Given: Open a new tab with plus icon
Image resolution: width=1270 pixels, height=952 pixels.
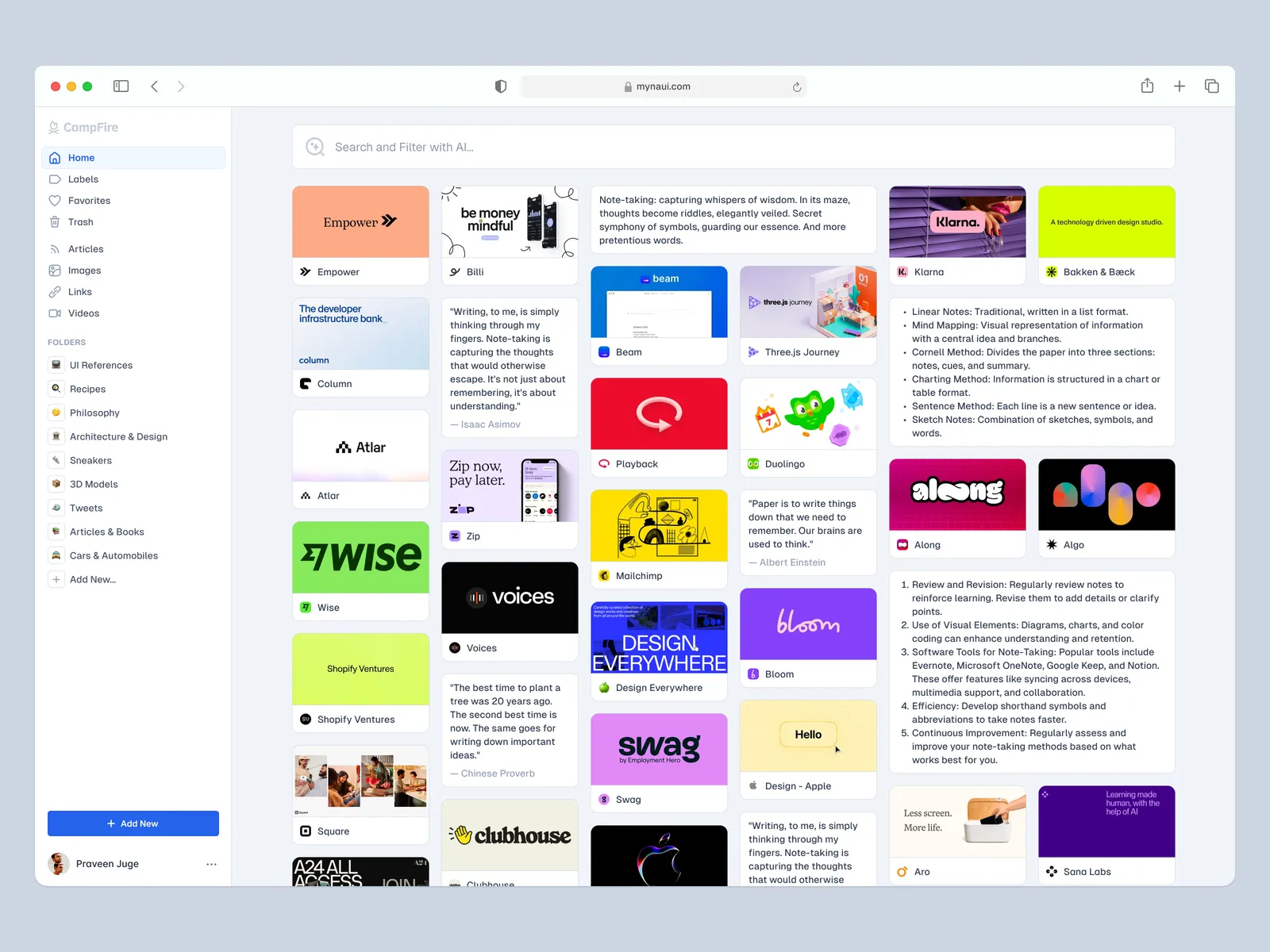Looking at the screenshot, I should click(1180, 86).
